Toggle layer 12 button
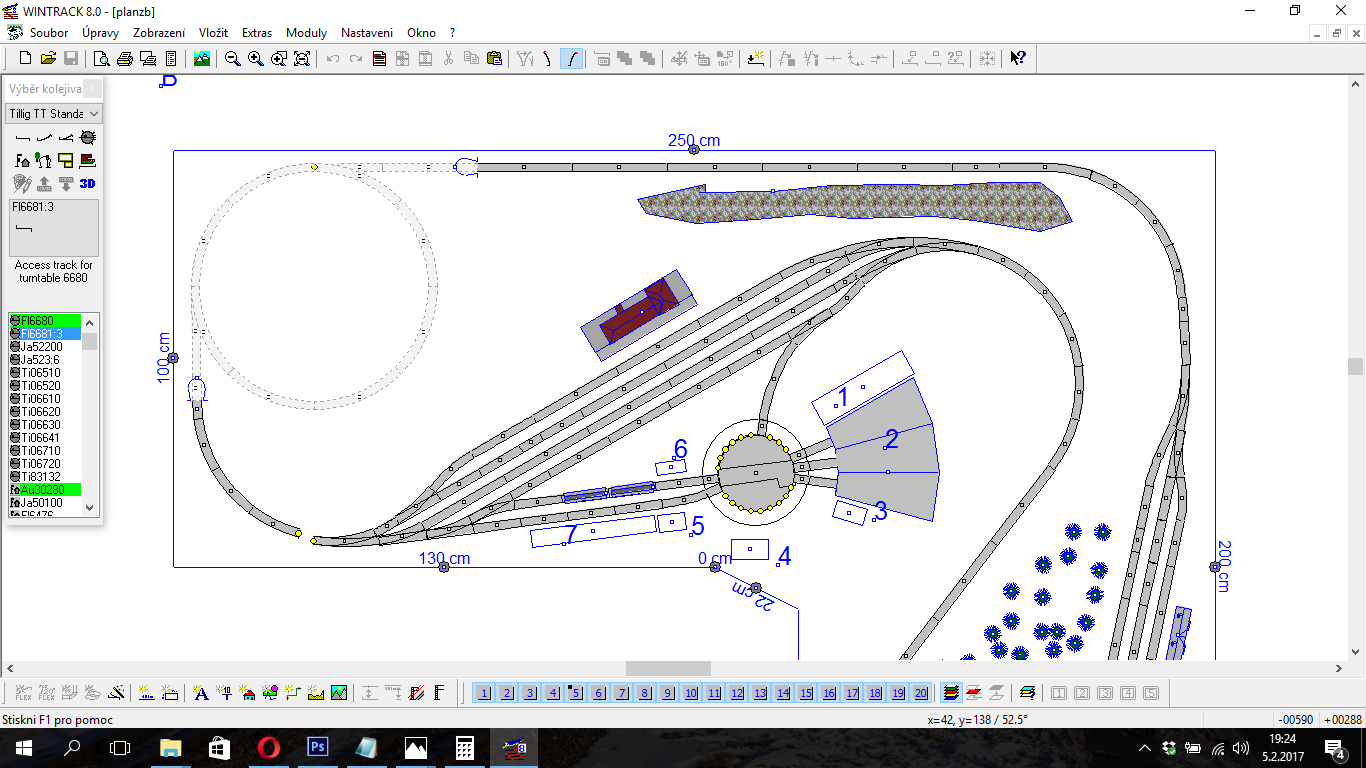 coord(737,692)
